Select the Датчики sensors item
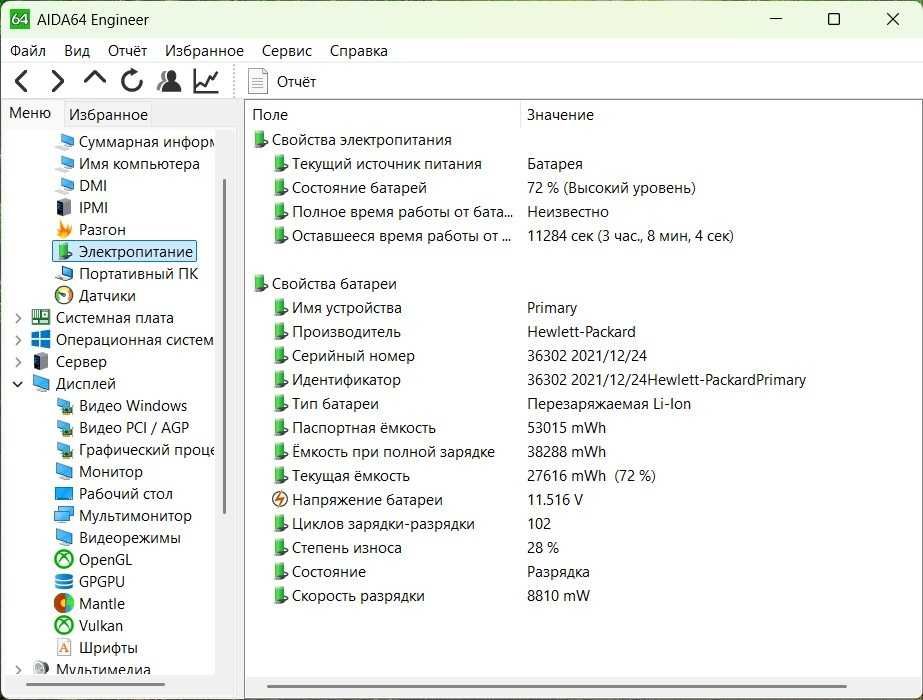This screenshot has width=923, height=700. (107, 296)
